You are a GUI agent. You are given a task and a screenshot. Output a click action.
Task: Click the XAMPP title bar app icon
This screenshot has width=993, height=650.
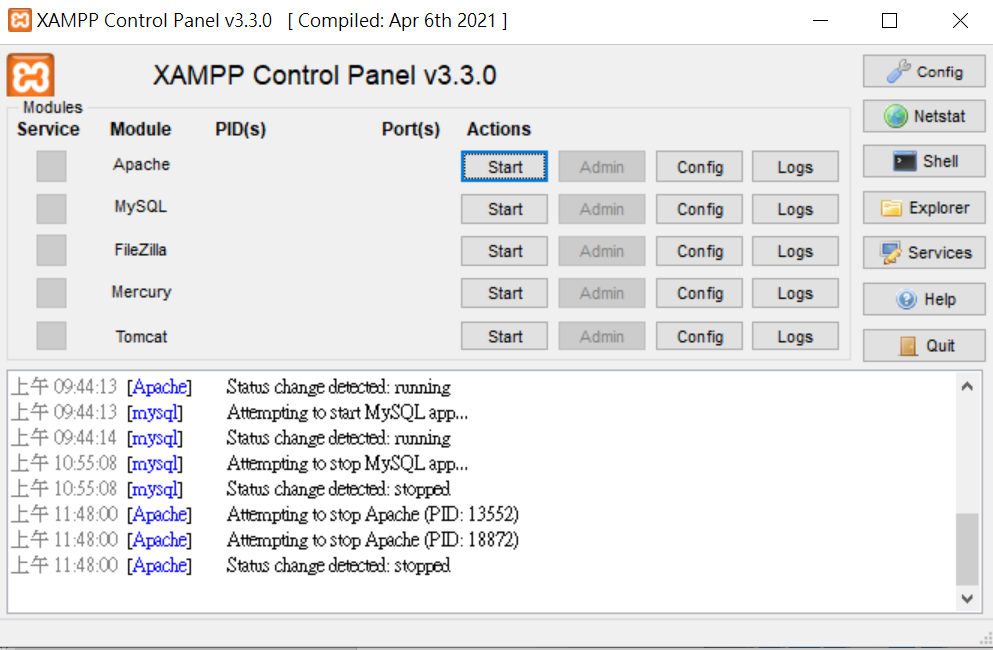tap(20, 20)
